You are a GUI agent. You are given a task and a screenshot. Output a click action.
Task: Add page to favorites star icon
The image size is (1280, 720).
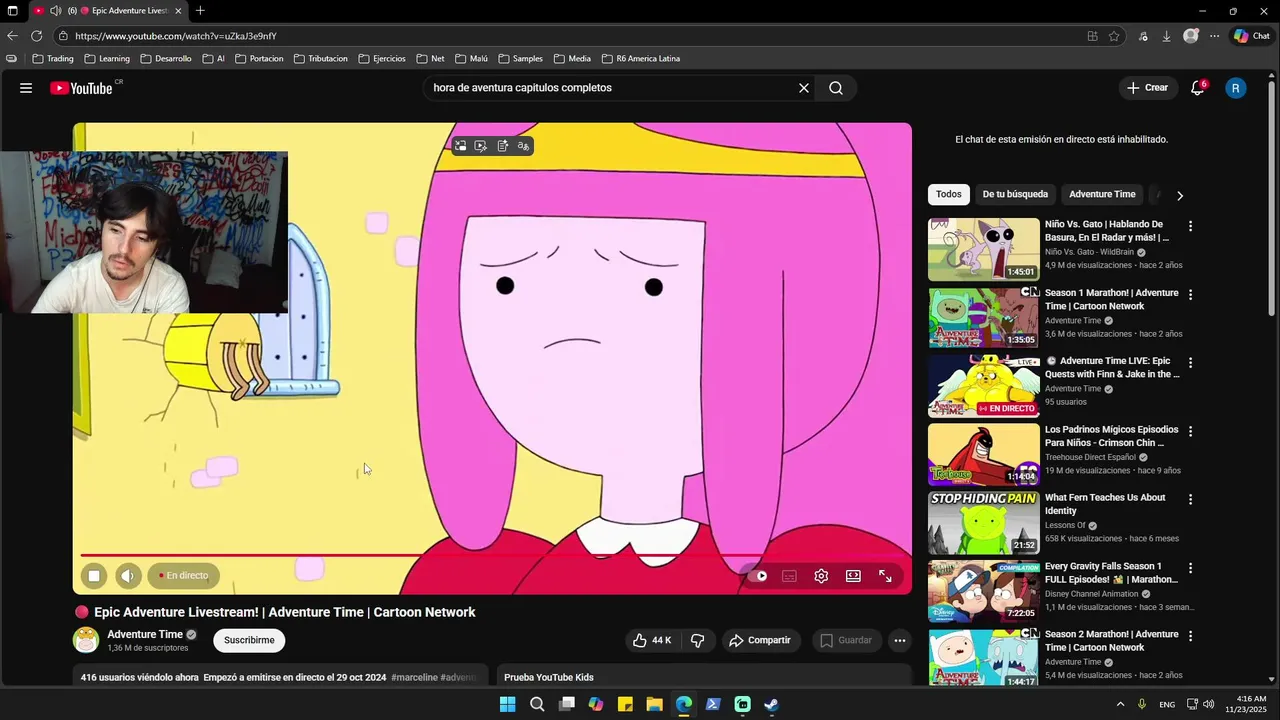[x=1114, y=36]
